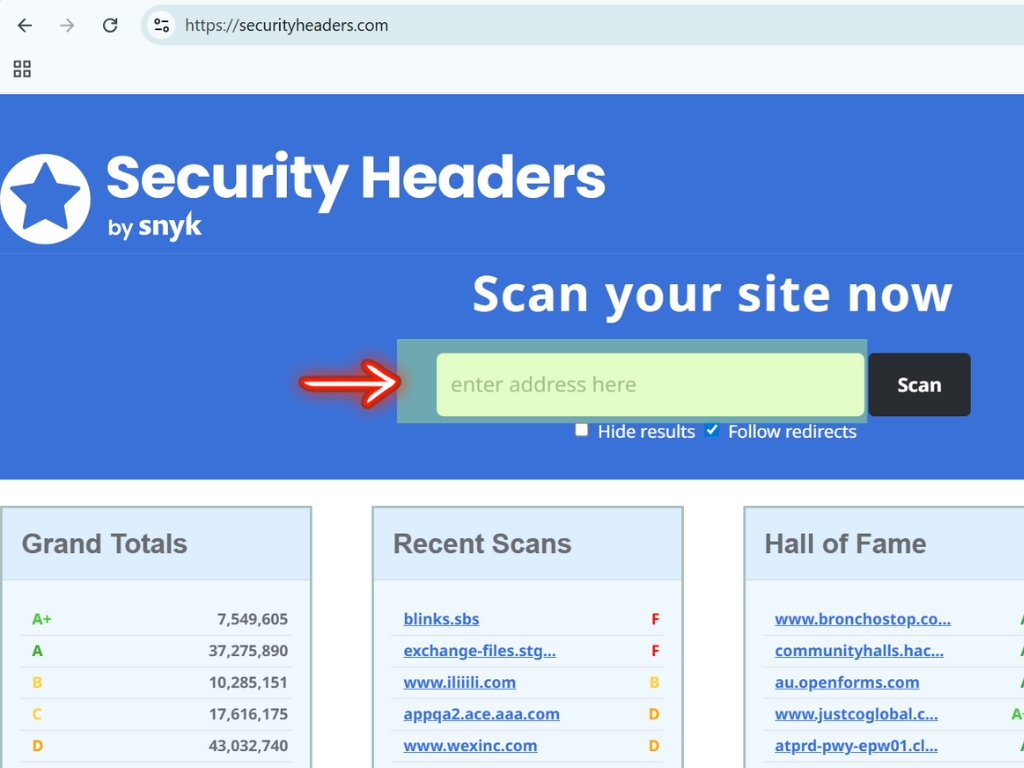Screen dimensions: 1024x768
Task: Click the browser back arrow button
Action: tap(25, 26)
